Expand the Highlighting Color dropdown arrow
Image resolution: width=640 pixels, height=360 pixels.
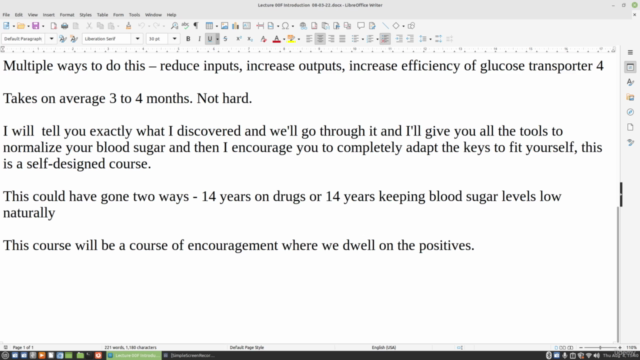[x=299, y=39]
